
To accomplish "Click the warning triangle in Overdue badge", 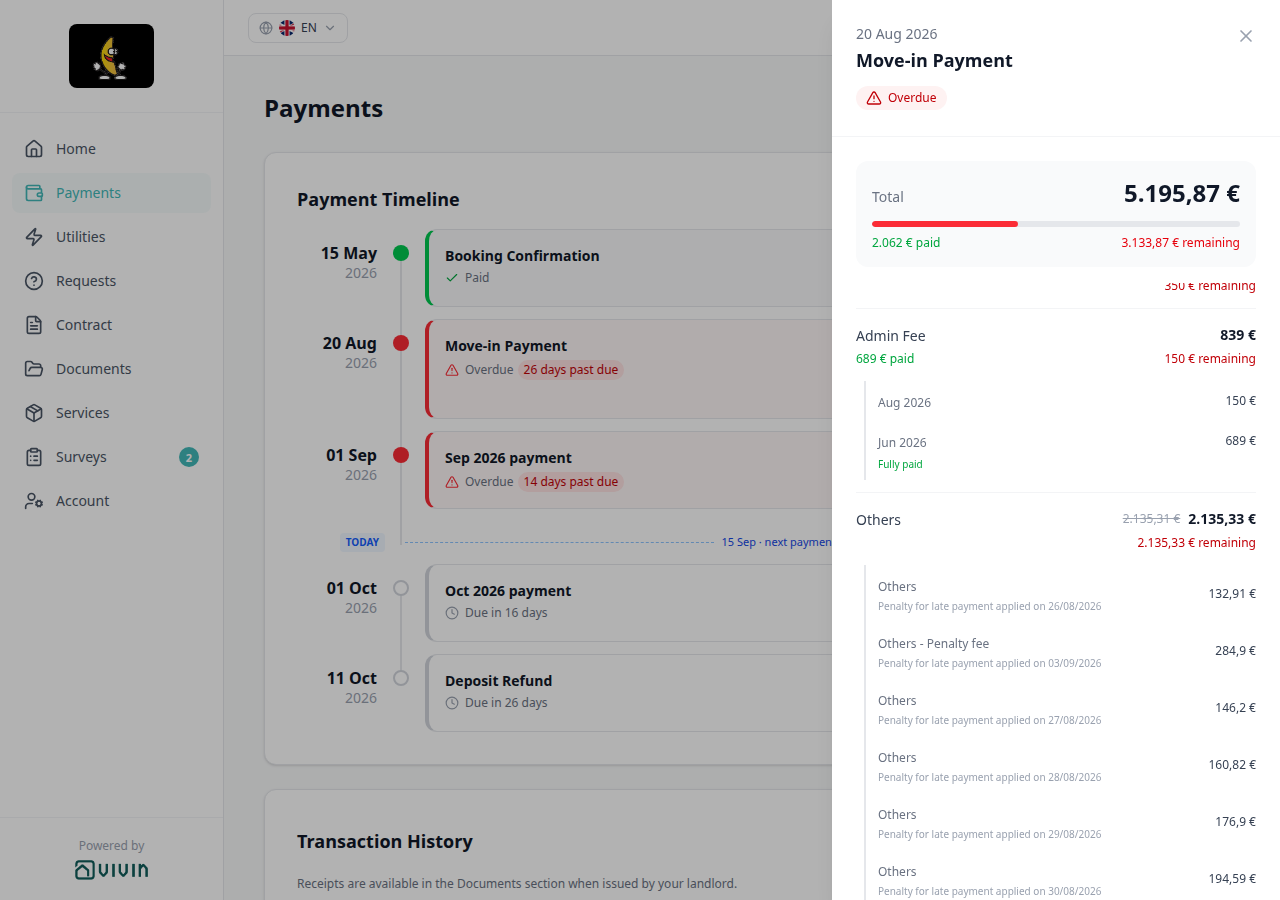I will 874,98.
